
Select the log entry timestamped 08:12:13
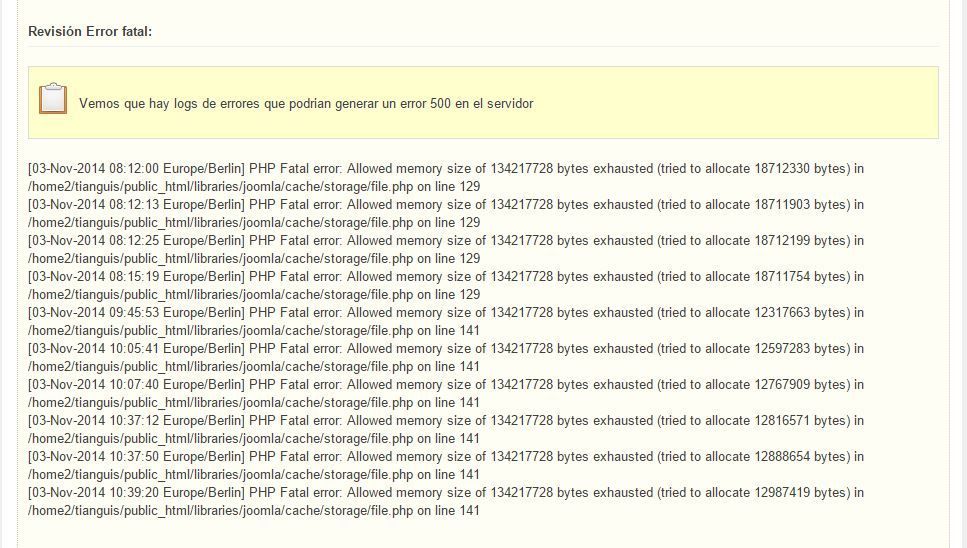coord(446,213)
